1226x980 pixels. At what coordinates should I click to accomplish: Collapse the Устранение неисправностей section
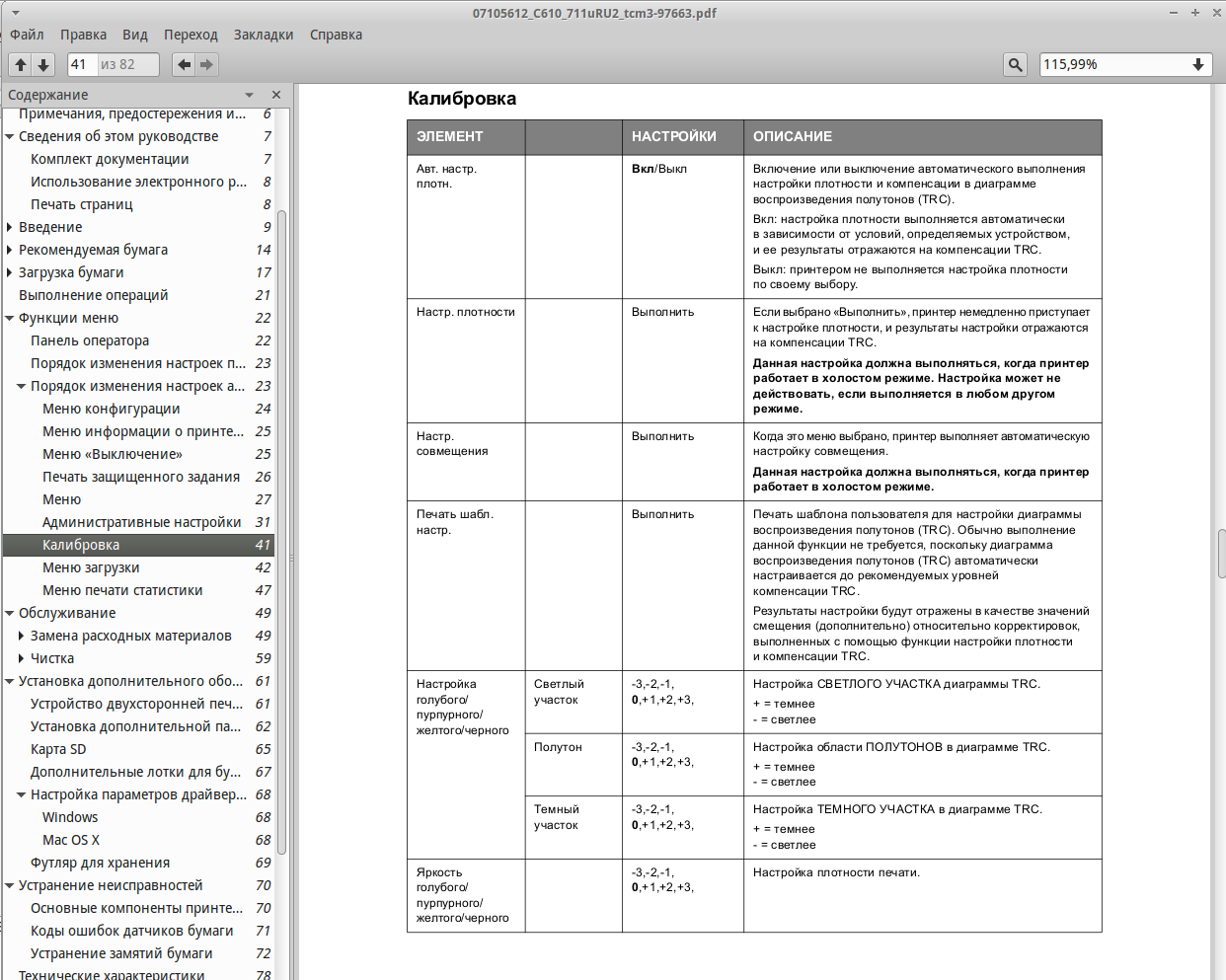(10, 885)
